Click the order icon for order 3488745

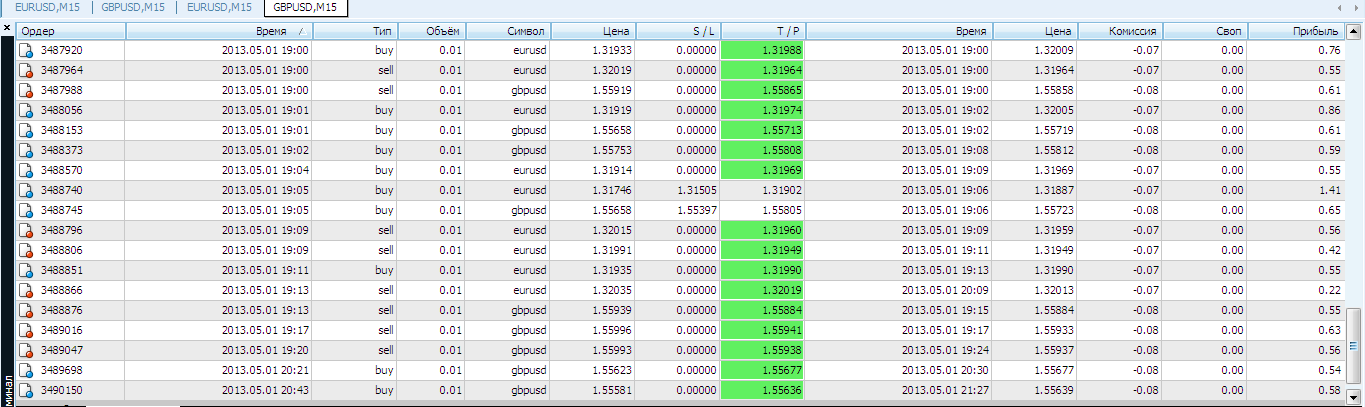click(28, 210)
